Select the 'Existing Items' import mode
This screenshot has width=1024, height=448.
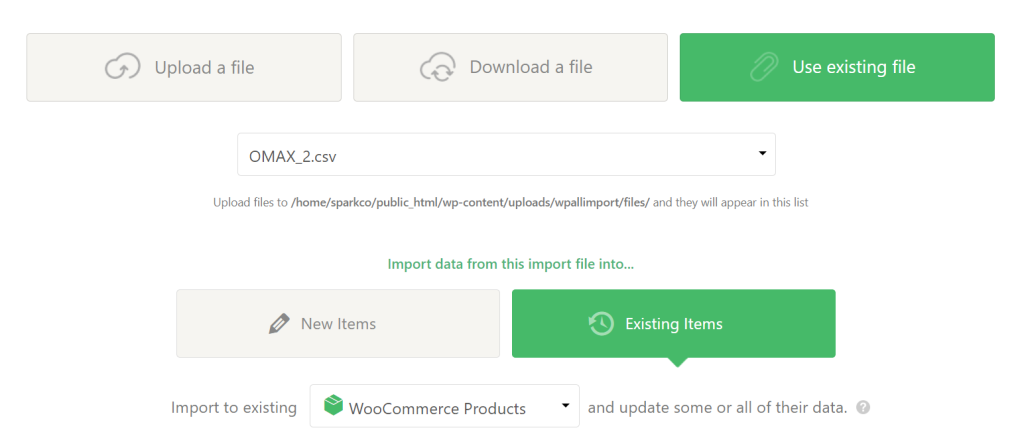point(673,324)
